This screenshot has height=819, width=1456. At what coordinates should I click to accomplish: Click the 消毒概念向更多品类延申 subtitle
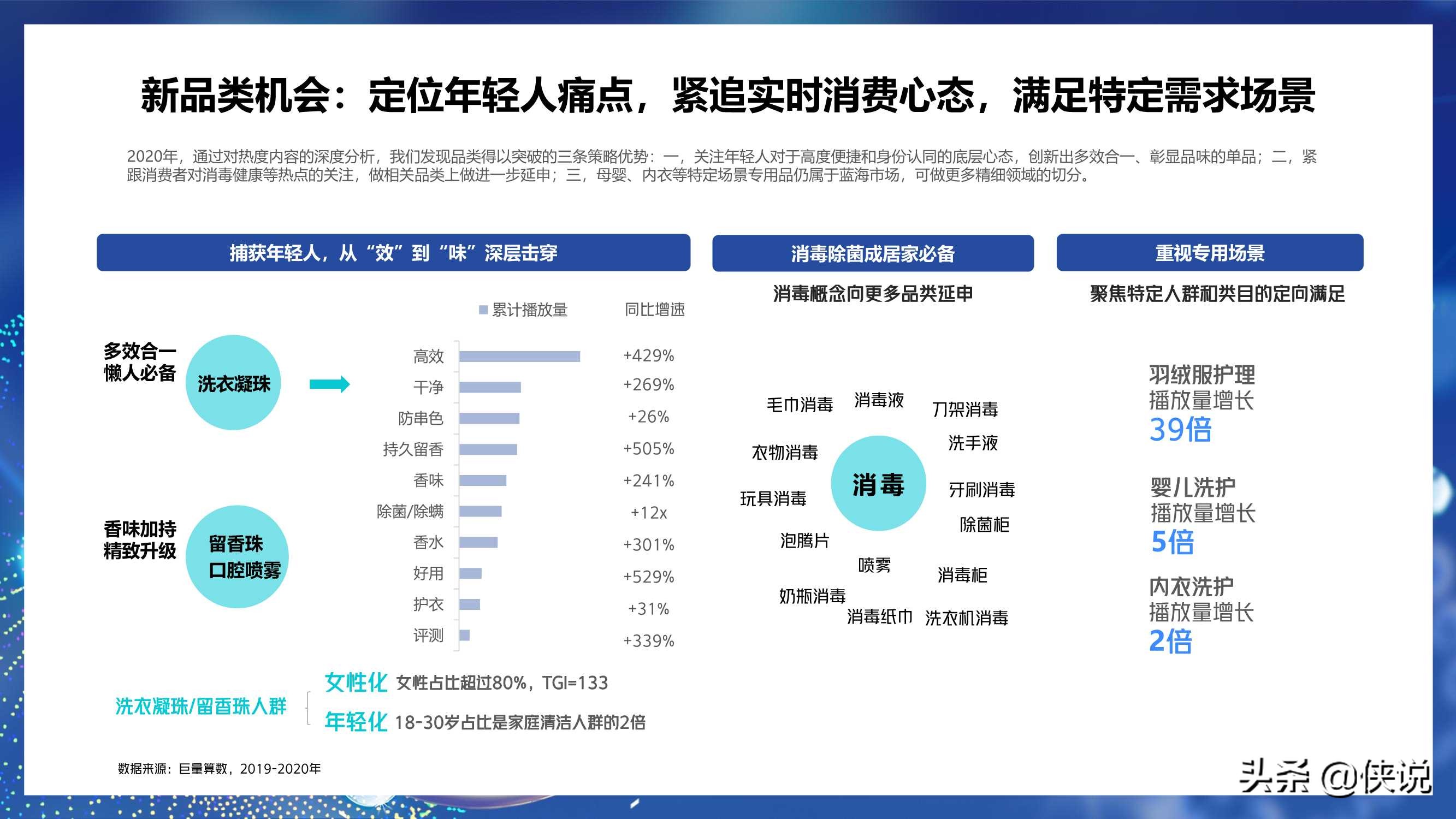(x=873, y=293)
